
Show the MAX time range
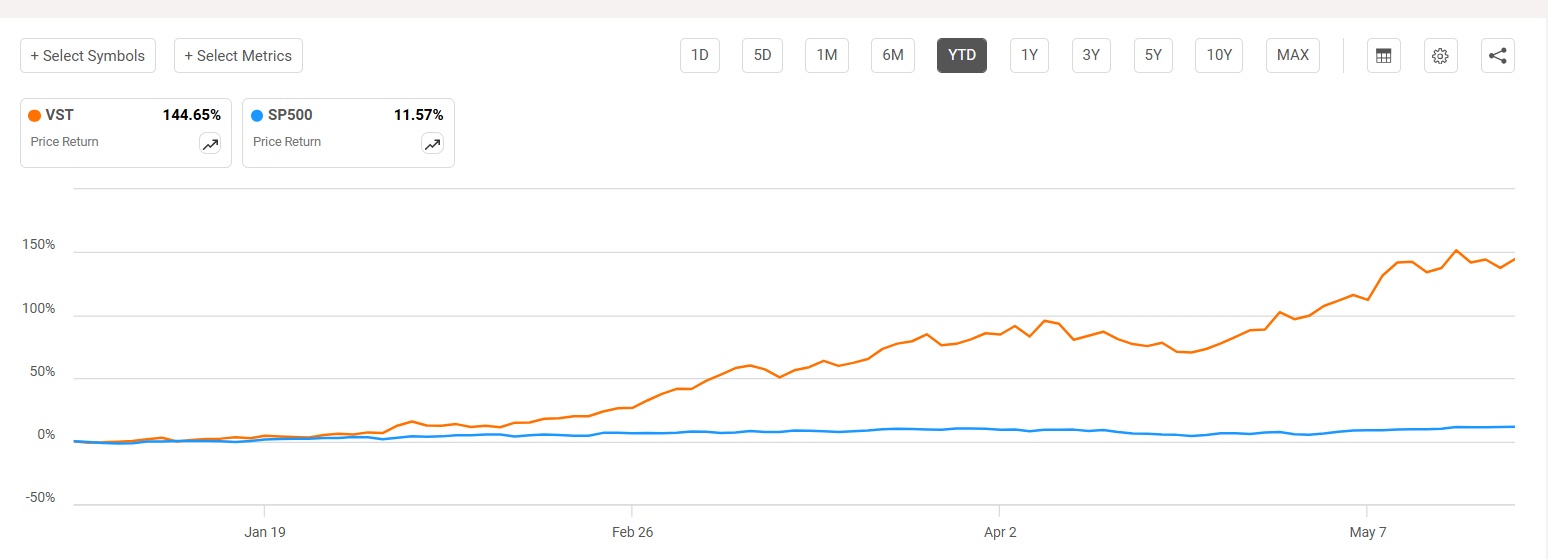(x=1292, y=56)
